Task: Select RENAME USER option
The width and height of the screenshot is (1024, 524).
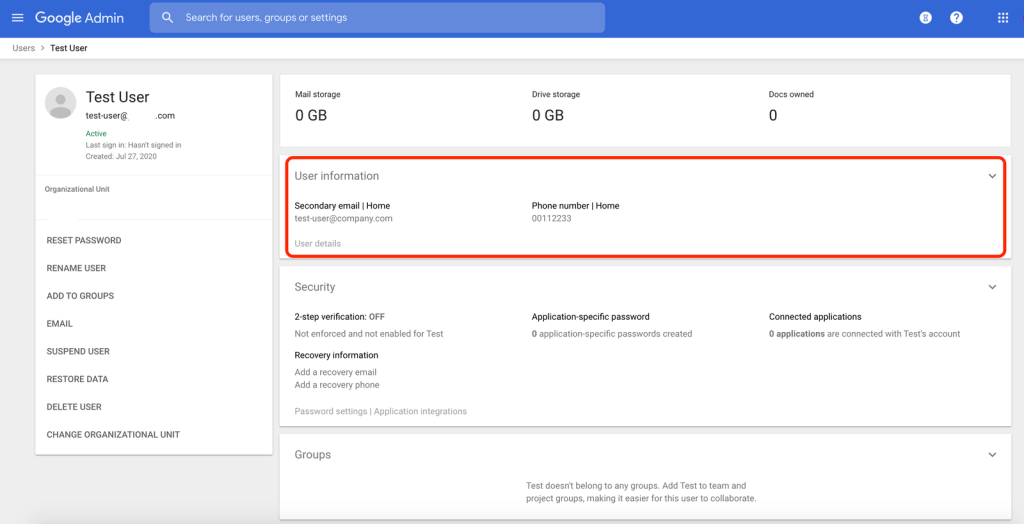Action: coord(76,268)
